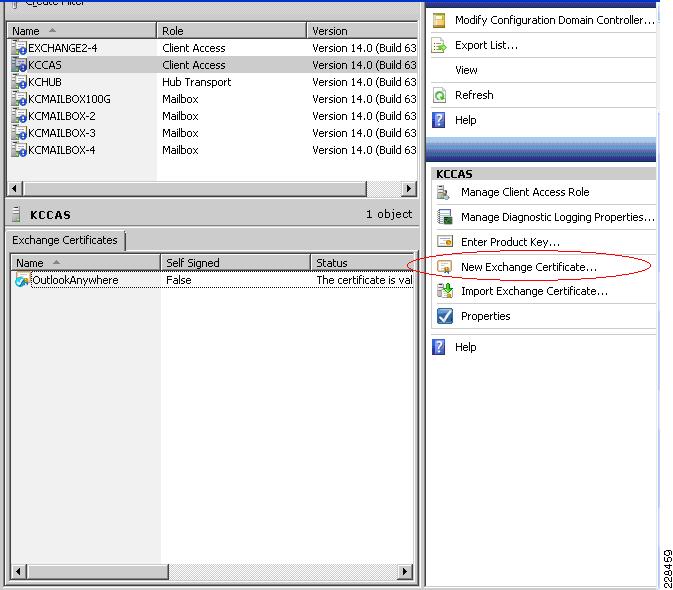Select Enter Product Key action
Image resolution: width=673 pixels, height=590 pixels.
[510, 242]
